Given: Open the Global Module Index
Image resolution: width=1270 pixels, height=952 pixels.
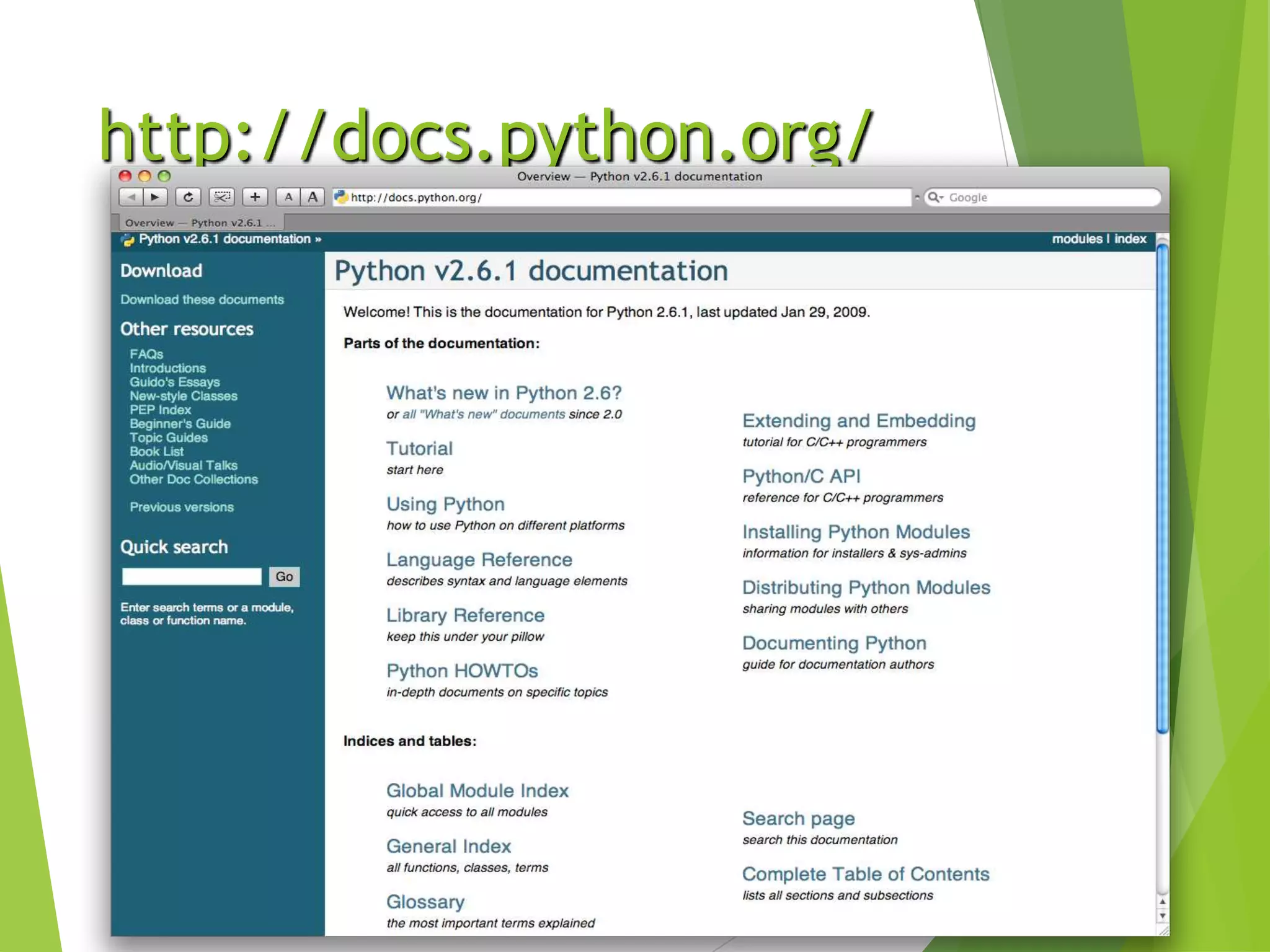Looking at the screenshot, I should 477,791.
